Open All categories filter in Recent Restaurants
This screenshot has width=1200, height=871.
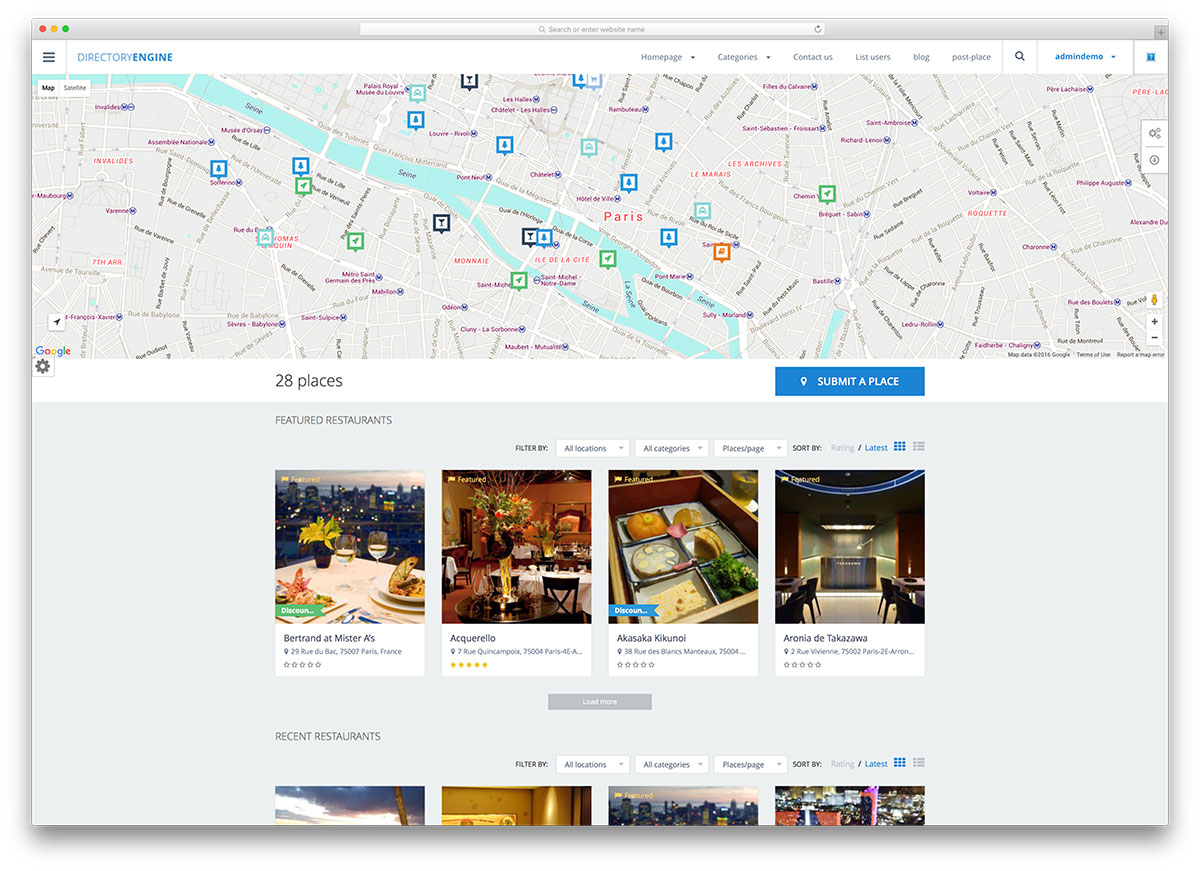click(x=671, y=764)
